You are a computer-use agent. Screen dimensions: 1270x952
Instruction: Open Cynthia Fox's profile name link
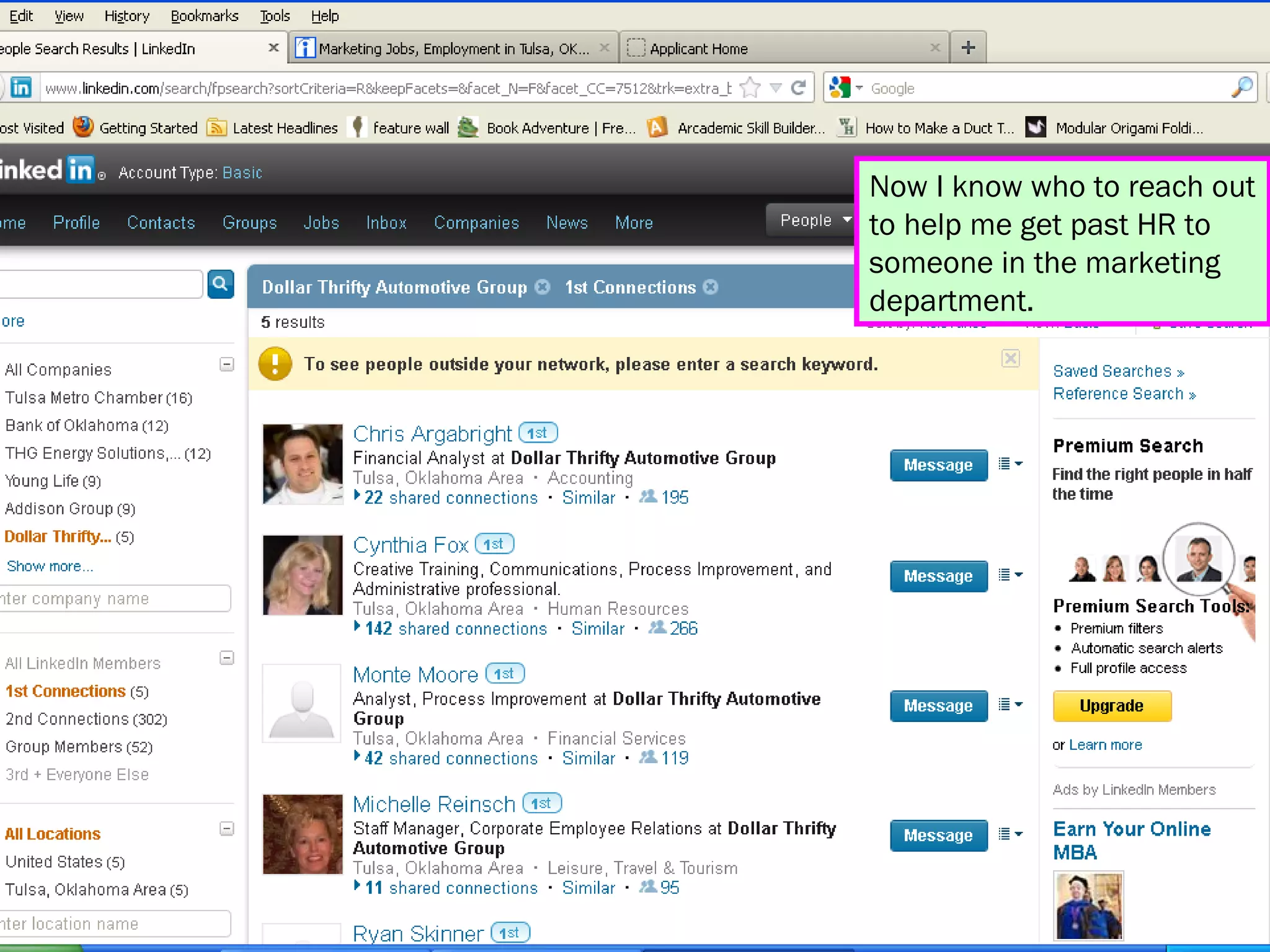(411, 545)
